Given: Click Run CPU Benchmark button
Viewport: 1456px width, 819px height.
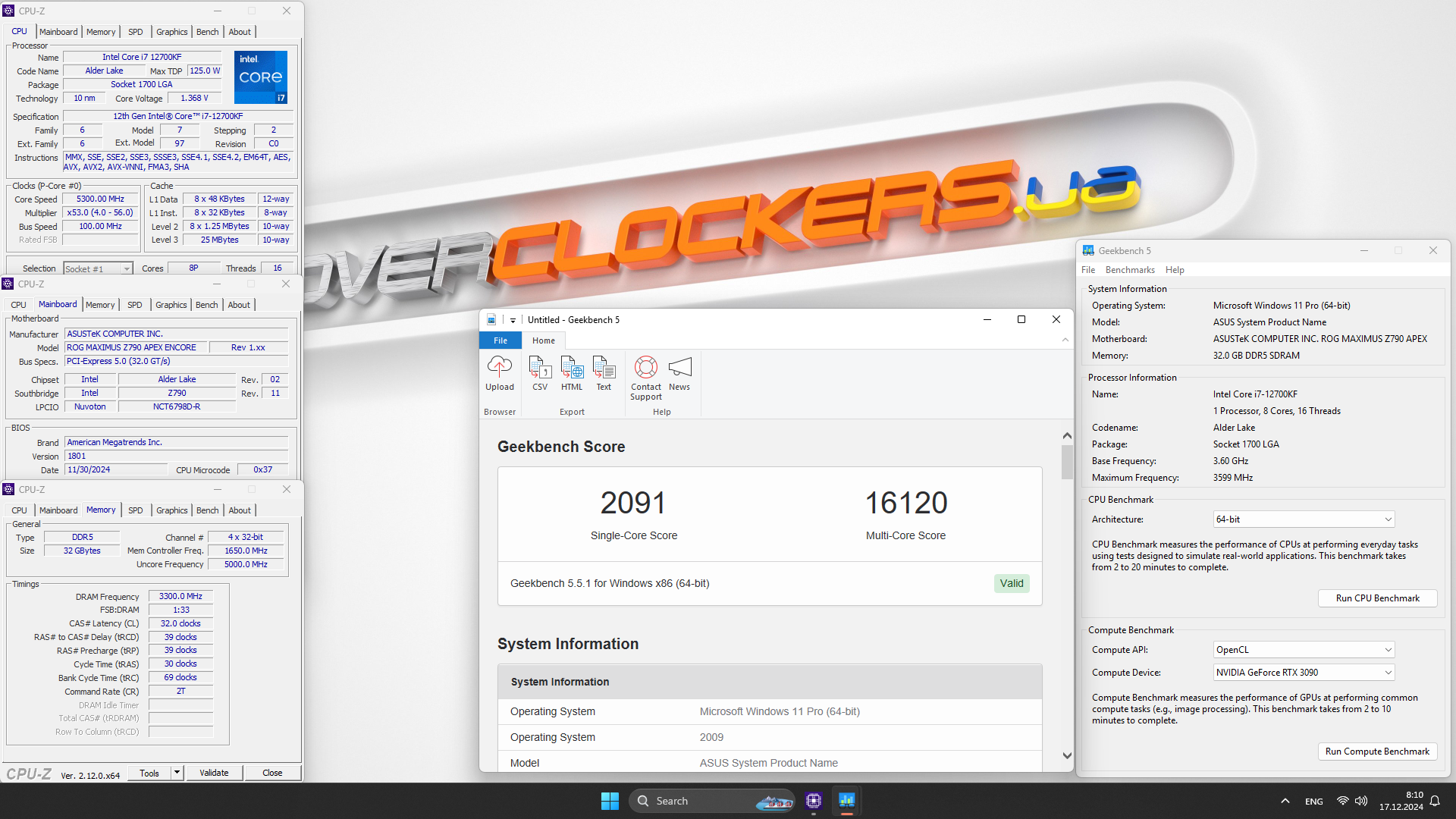Looking at the screenshot, I should tap(1377, 598).
